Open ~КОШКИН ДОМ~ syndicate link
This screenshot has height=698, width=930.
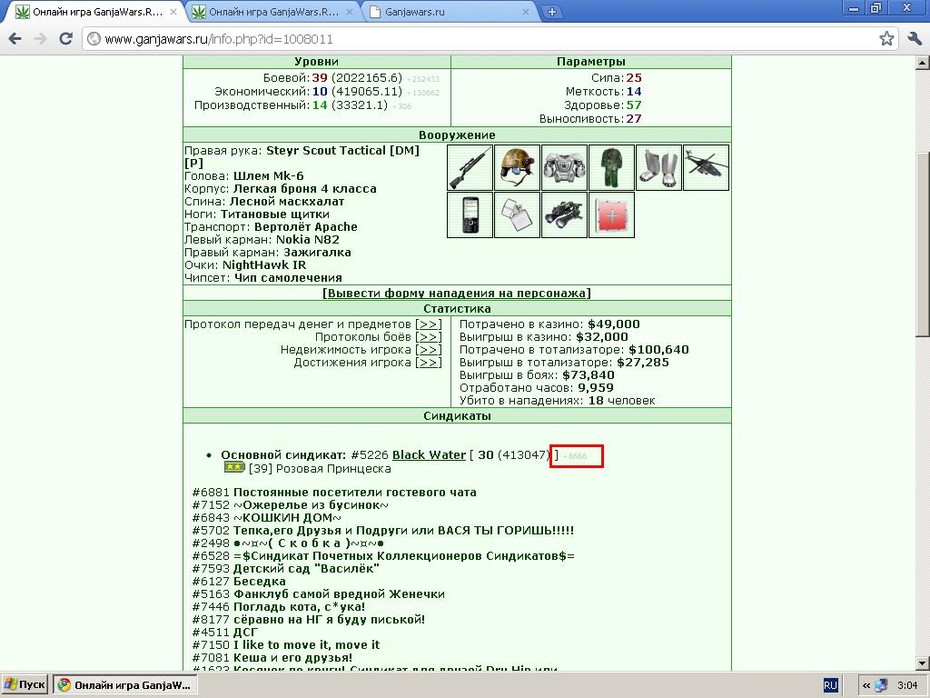click(287, 518)
